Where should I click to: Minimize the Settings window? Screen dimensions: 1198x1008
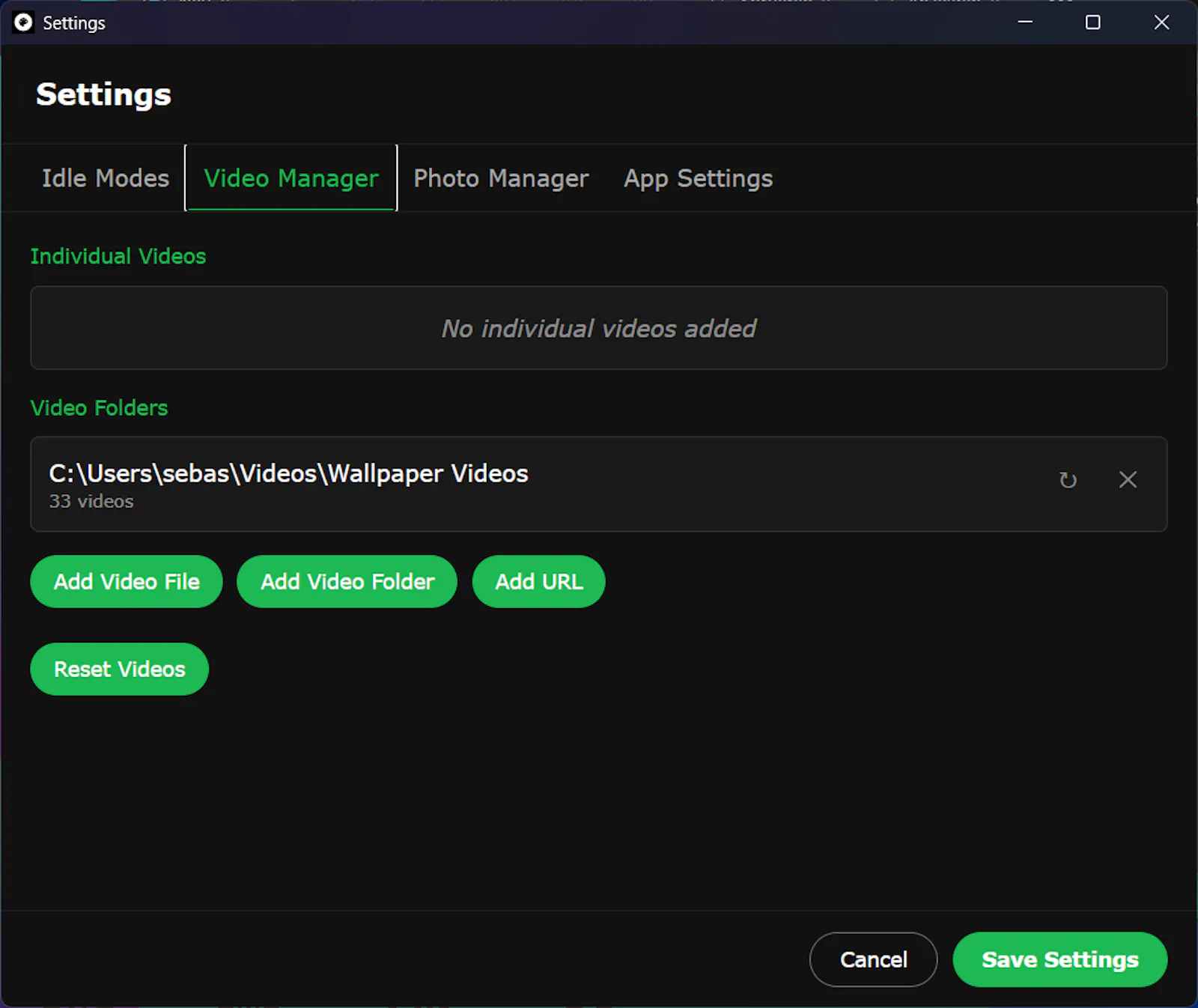click(1025, 22)
